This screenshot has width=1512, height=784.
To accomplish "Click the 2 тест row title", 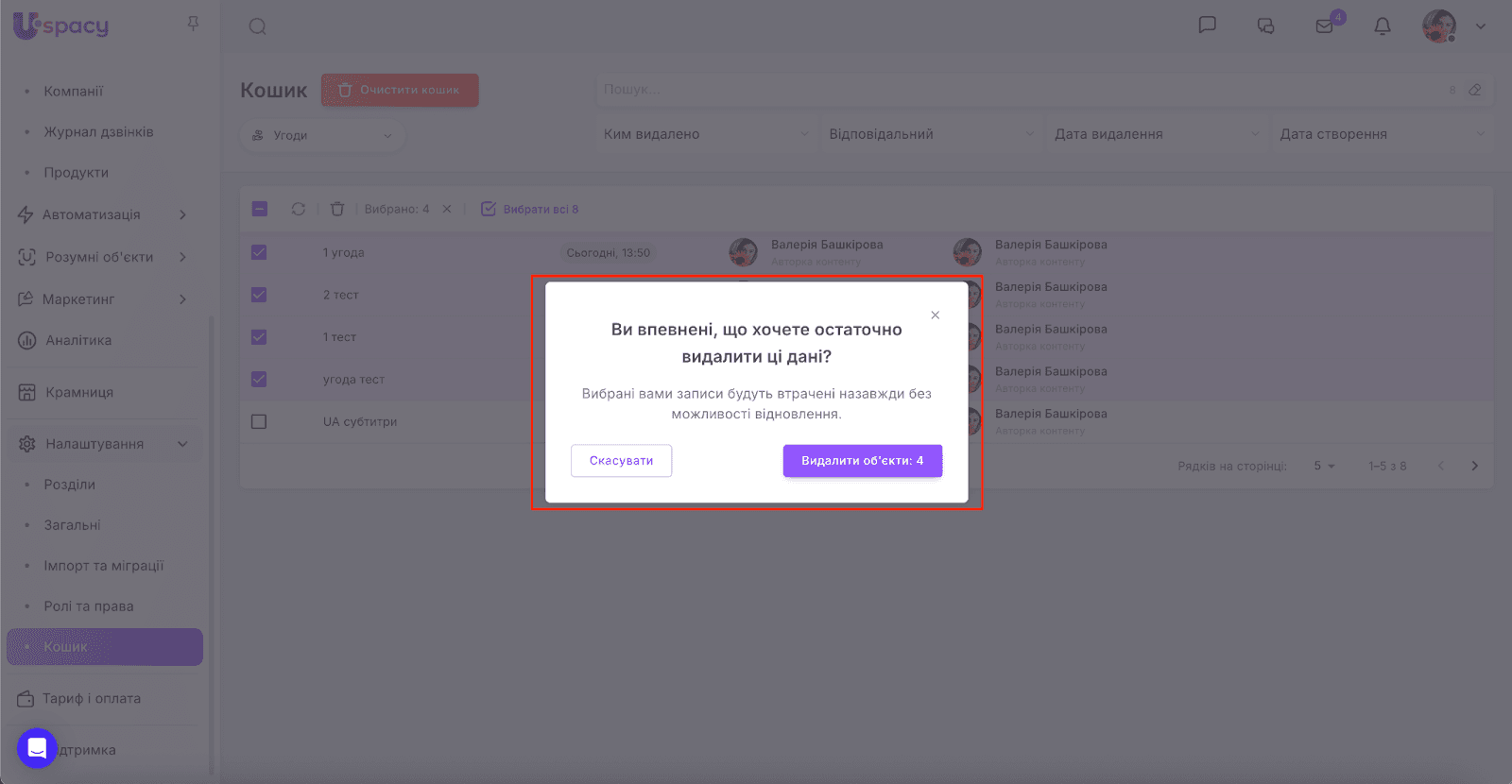I will point(341,296).
